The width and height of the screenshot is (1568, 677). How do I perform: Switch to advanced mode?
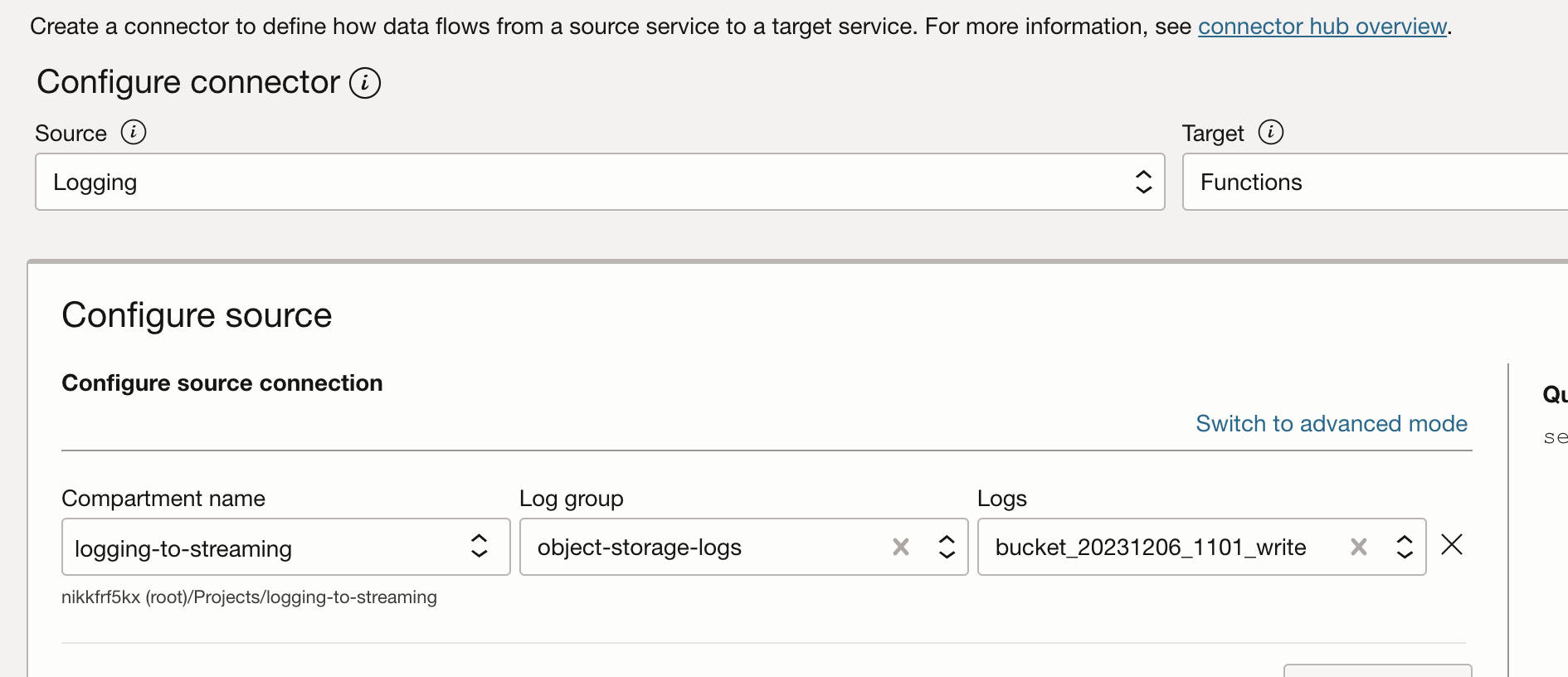(1331, 424)
